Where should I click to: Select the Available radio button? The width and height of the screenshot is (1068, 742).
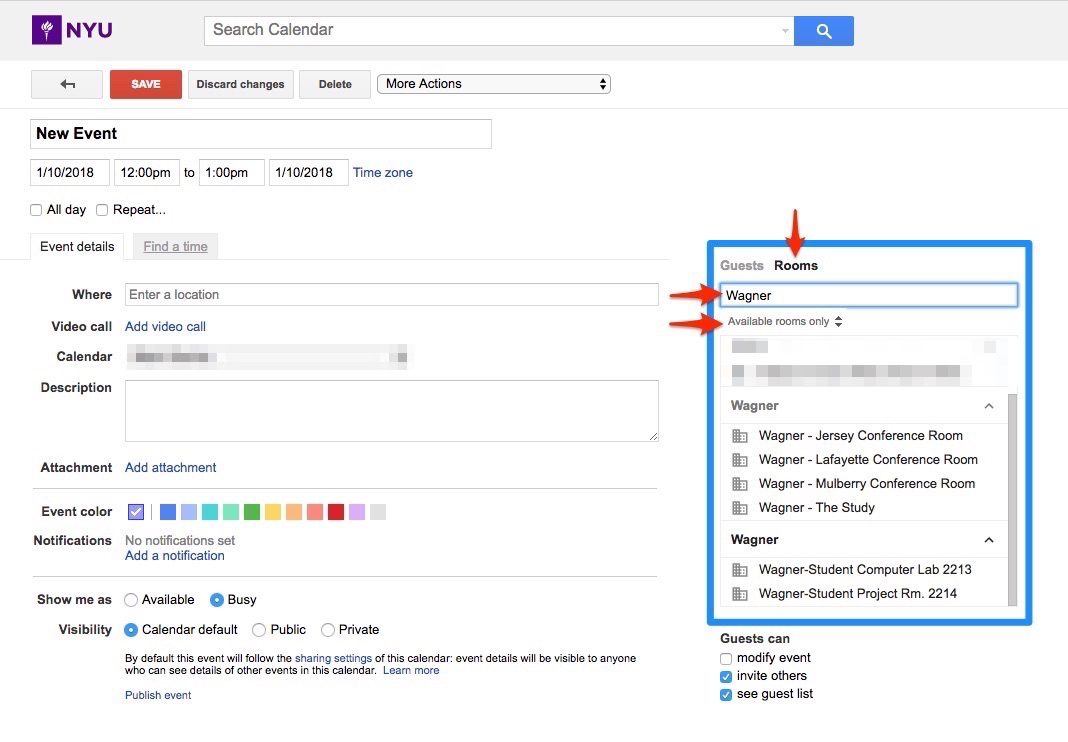pyautogui.click(x=131, y=600)
